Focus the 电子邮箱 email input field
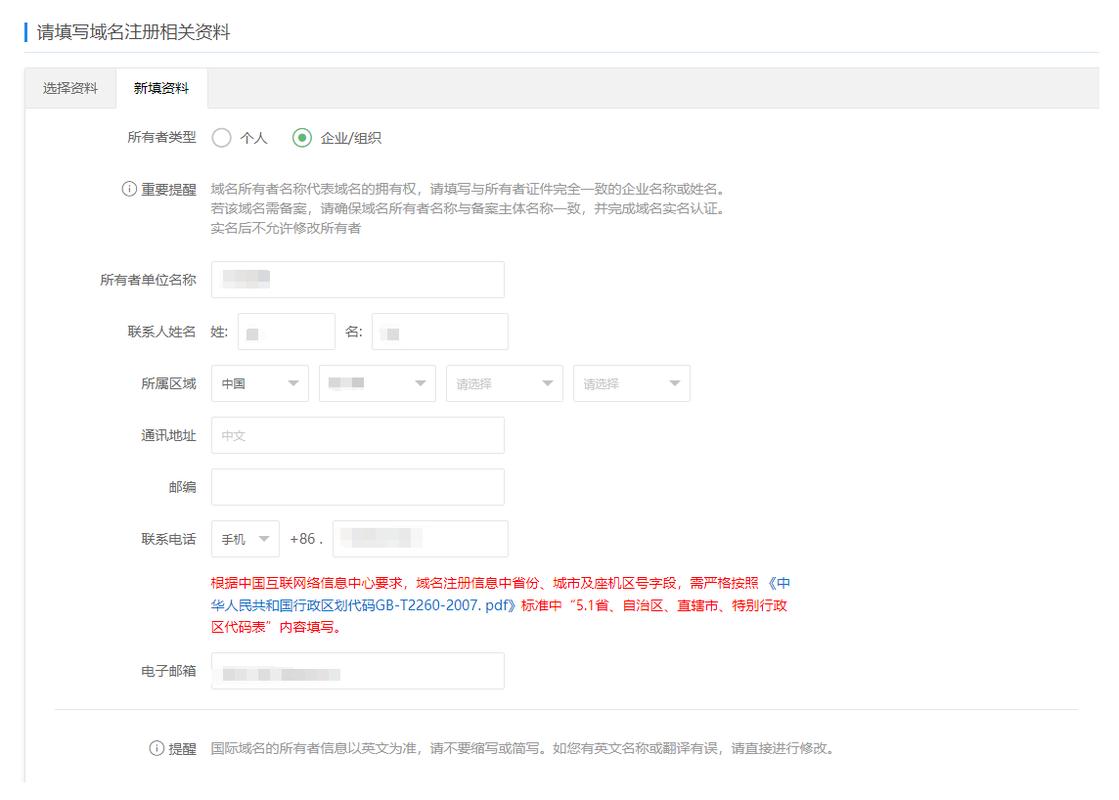Screen dimensions: 1119x800 (x=358, y=671)
